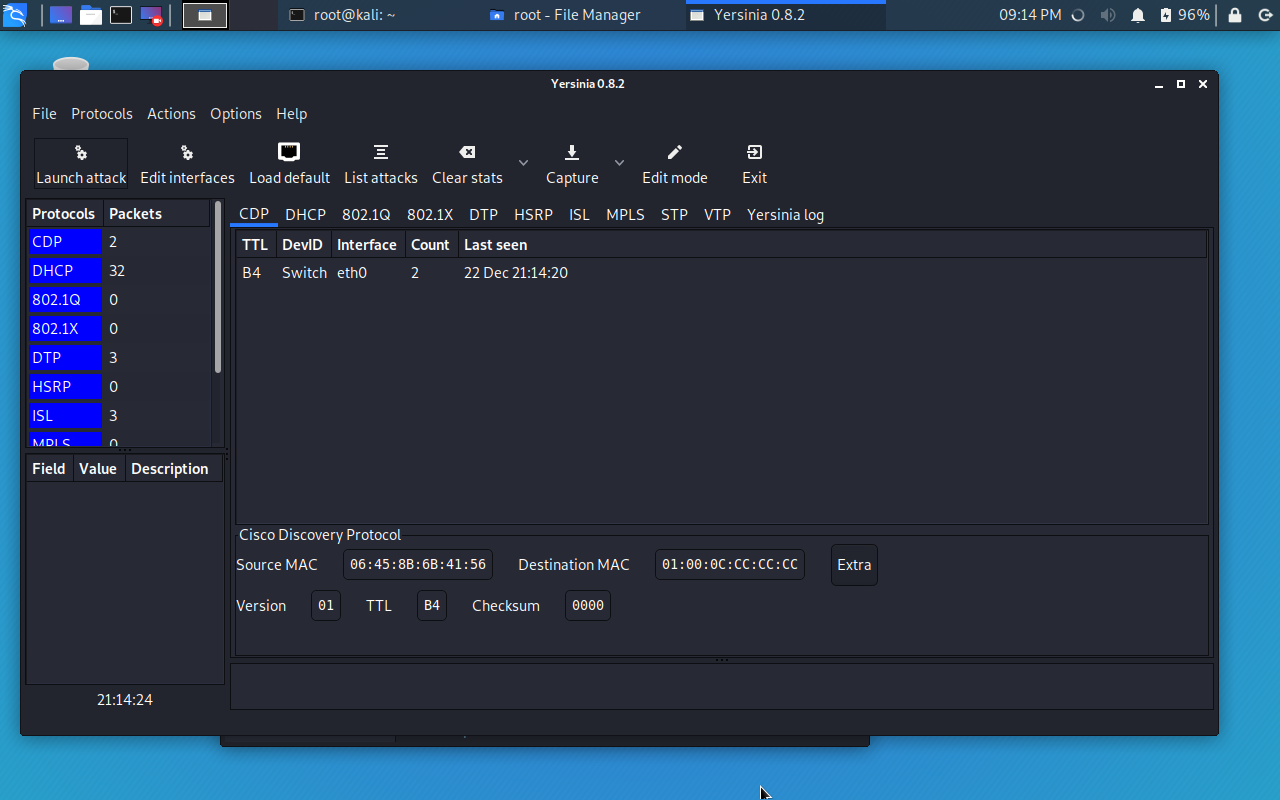The width and height of the screenshot is (1280, 800).
Task: Switch to the DTP tab
Action: pos(483,215)
